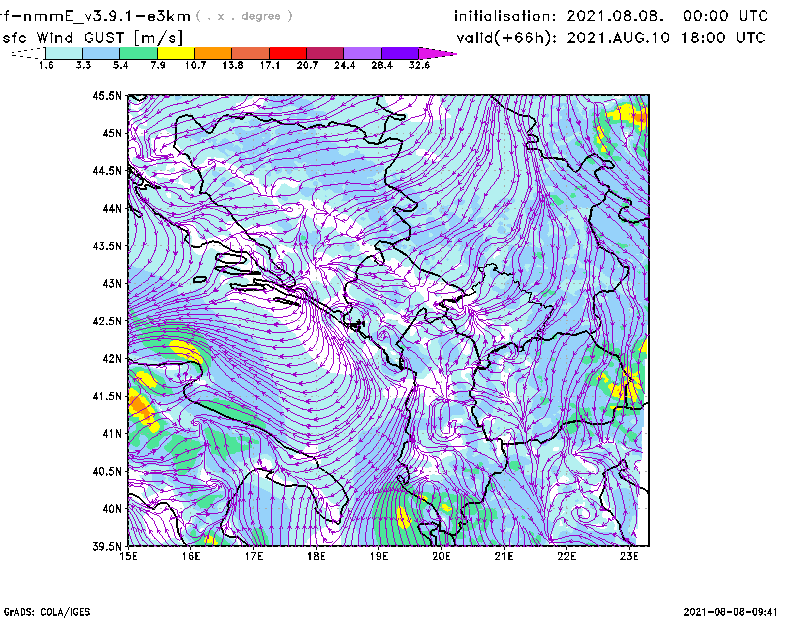Click the '40.5N' latitude label
The height and width of the screenshot is (618, 800).
(x=107, y=472)
